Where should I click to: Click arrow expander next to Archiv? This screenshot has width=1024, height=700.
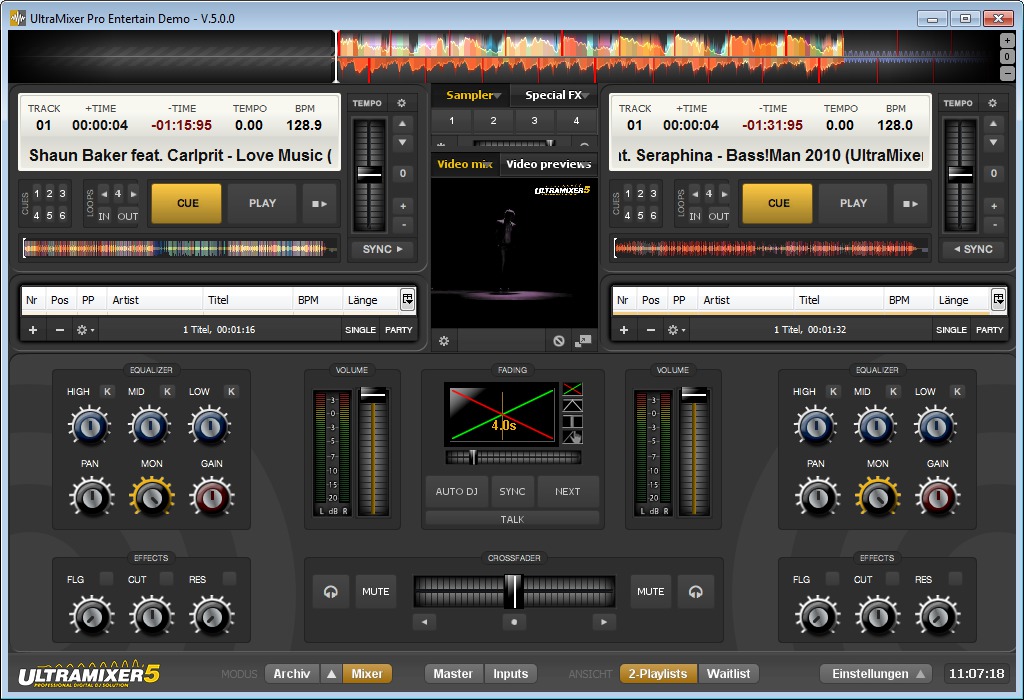click(x=332, y=674)
